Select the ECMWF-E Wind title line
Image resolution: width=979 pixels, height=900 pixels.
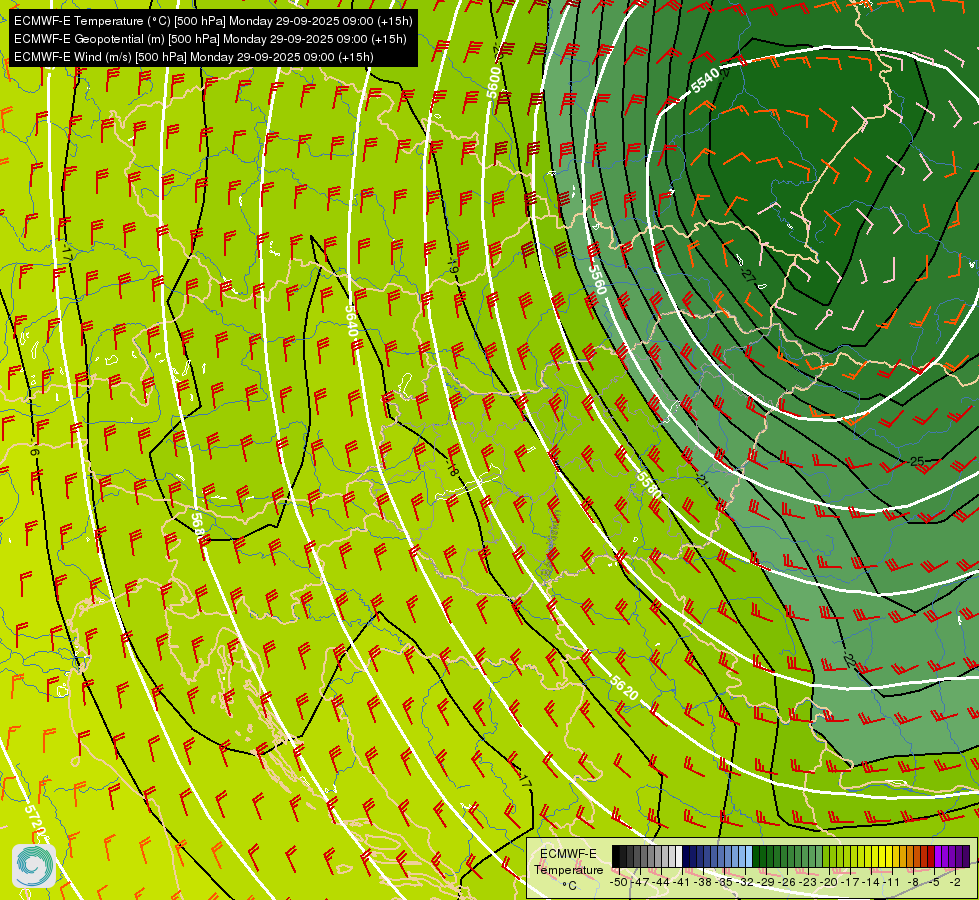tap(192, 56)
